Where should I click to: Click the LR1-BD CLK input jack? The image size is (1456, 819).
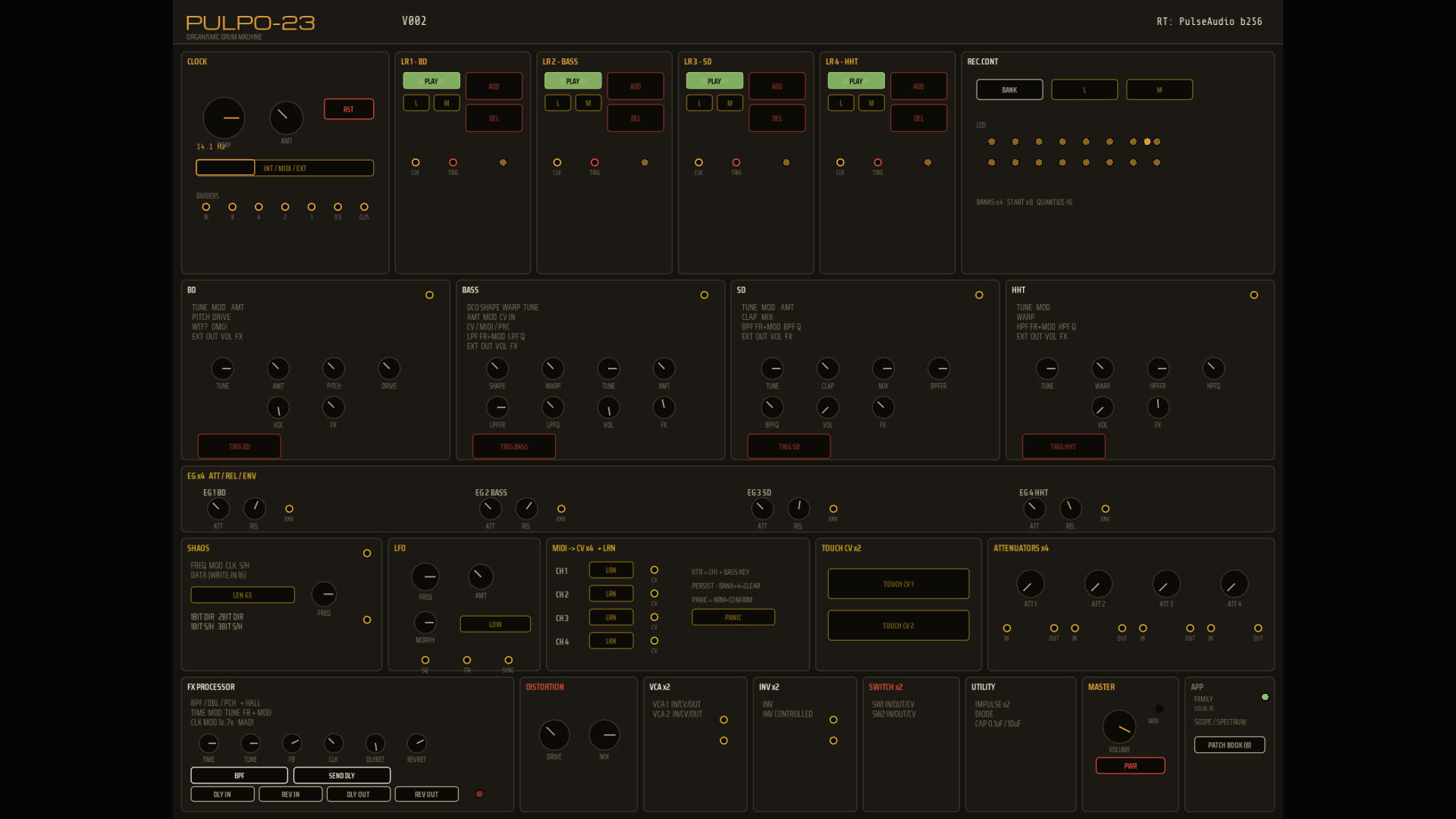pos(416,162)
